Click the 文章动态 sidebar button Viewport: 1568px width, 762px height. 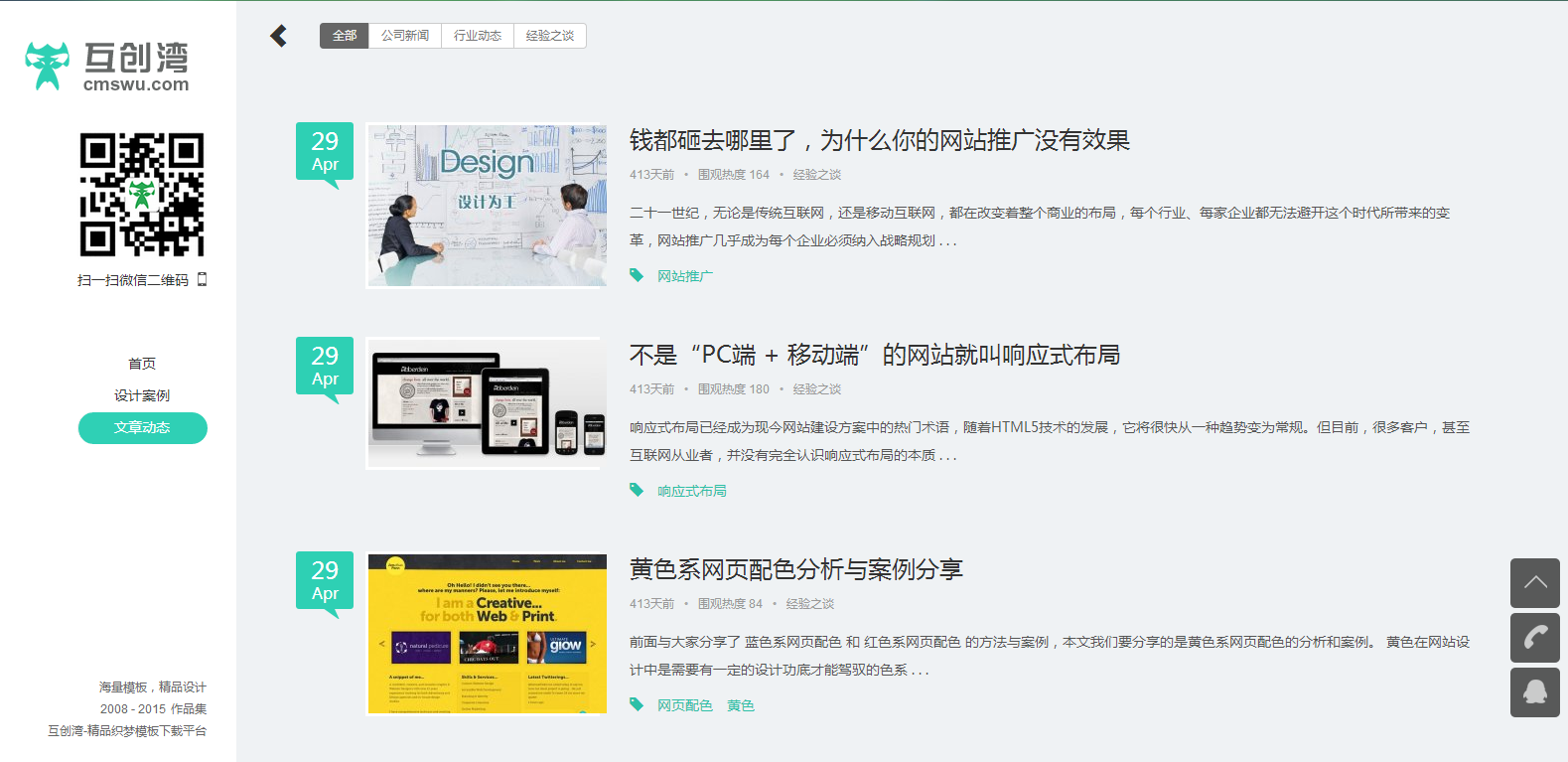[x=142, y=428]
